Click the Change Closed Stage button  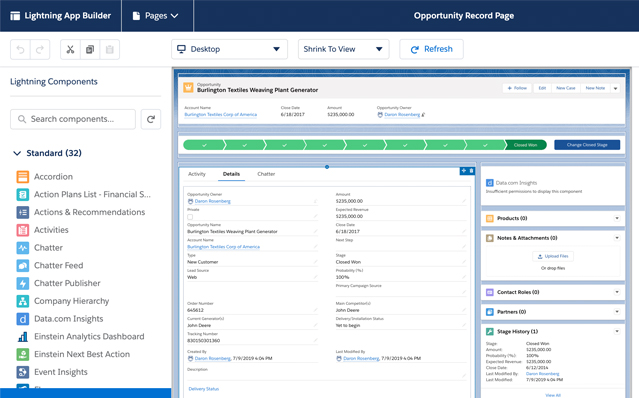pyautogui.click(x=587, y=145)
